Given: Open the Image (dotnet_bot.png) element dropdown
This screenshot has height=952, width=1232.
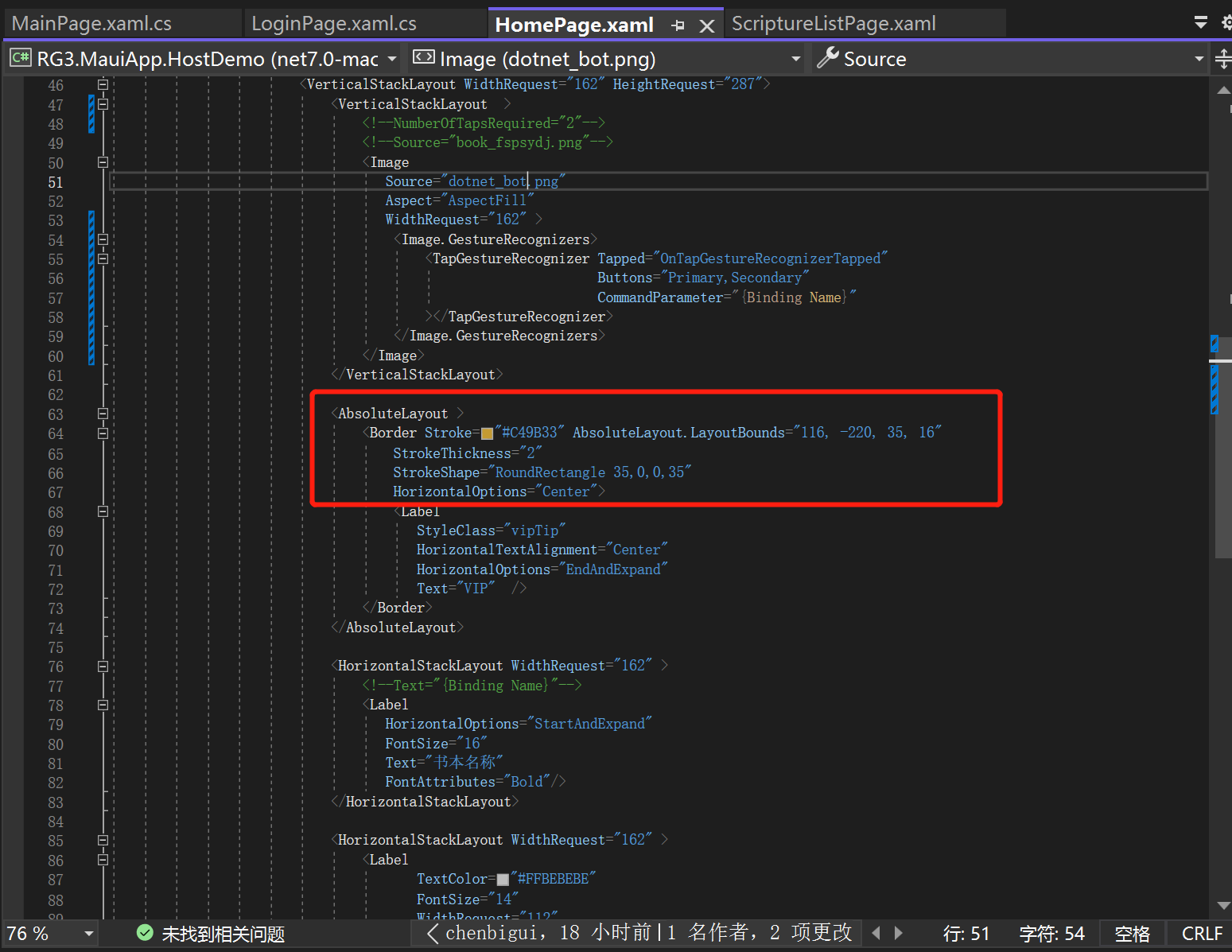Looking at the screenshot, I should 607,59.
